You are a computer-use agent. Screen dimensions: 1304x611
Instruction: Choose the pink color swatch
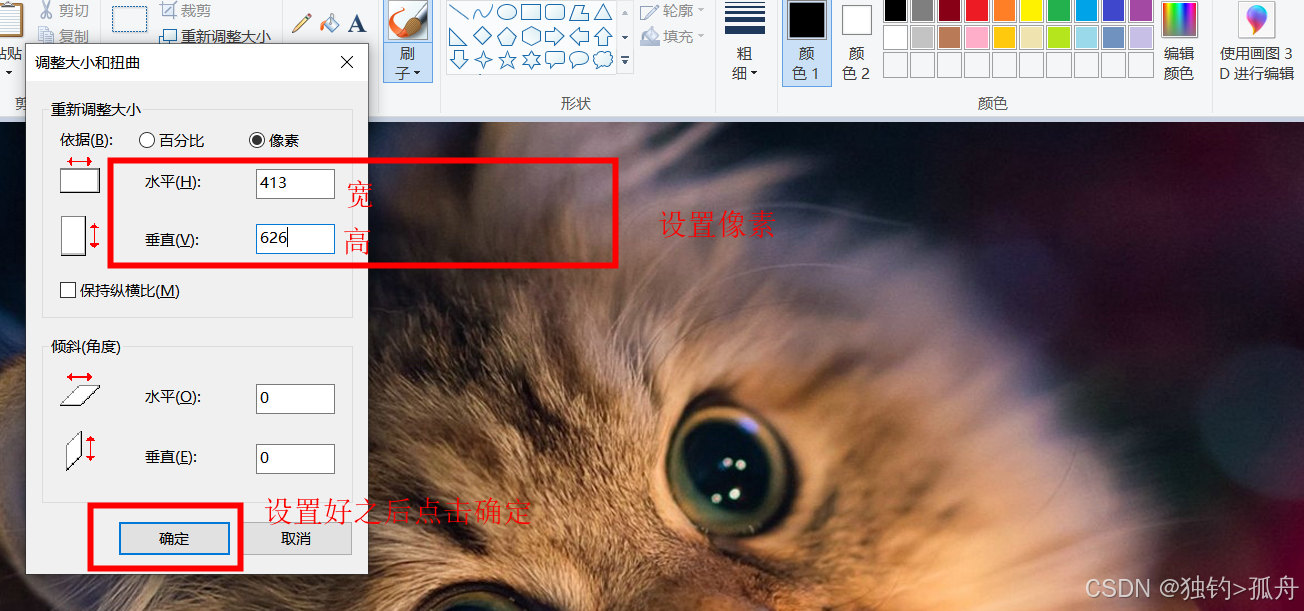point(977,37)
